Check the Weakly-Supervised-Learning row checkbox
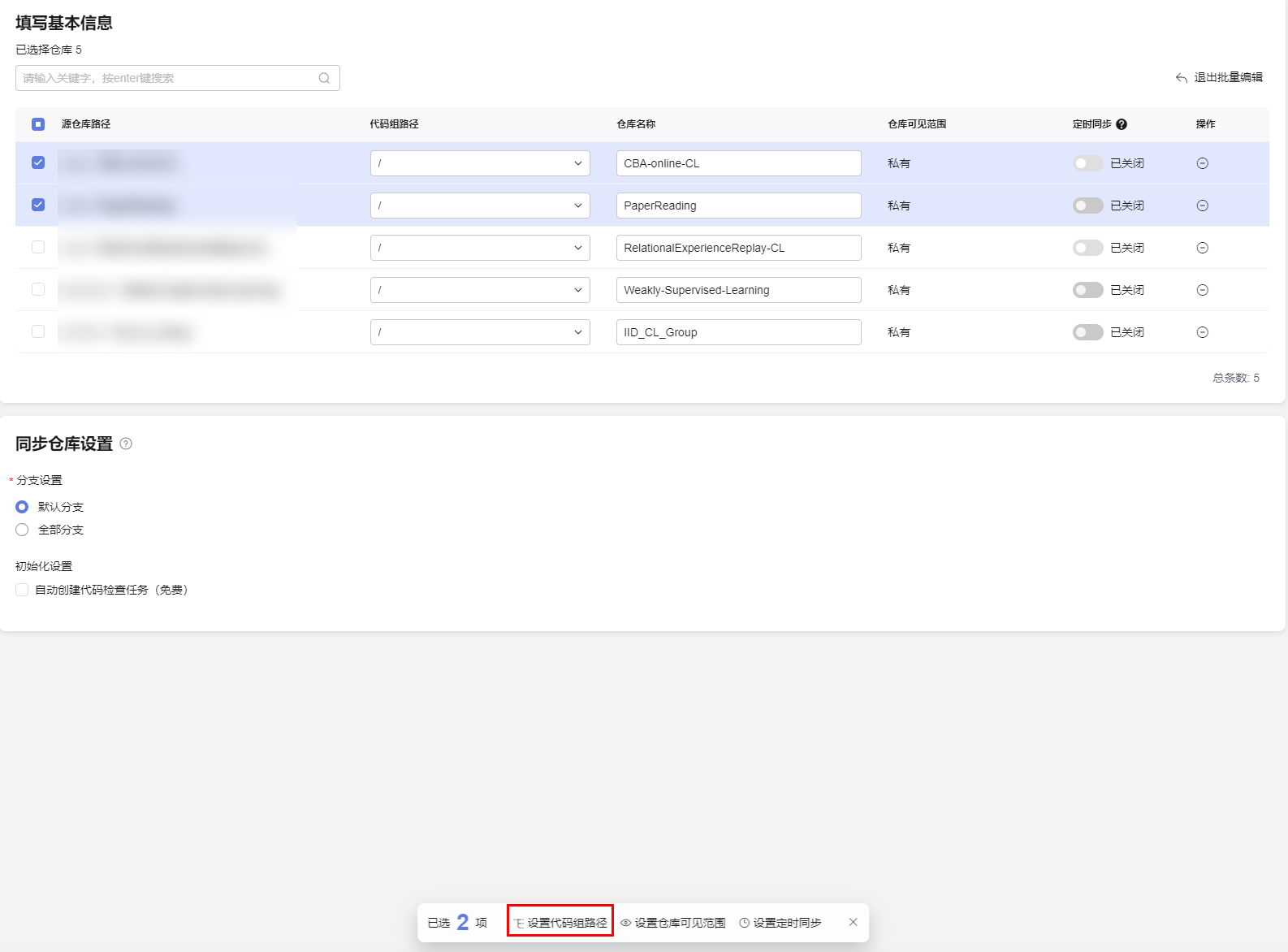This screenshot has height=952, width=1288. 38,289
